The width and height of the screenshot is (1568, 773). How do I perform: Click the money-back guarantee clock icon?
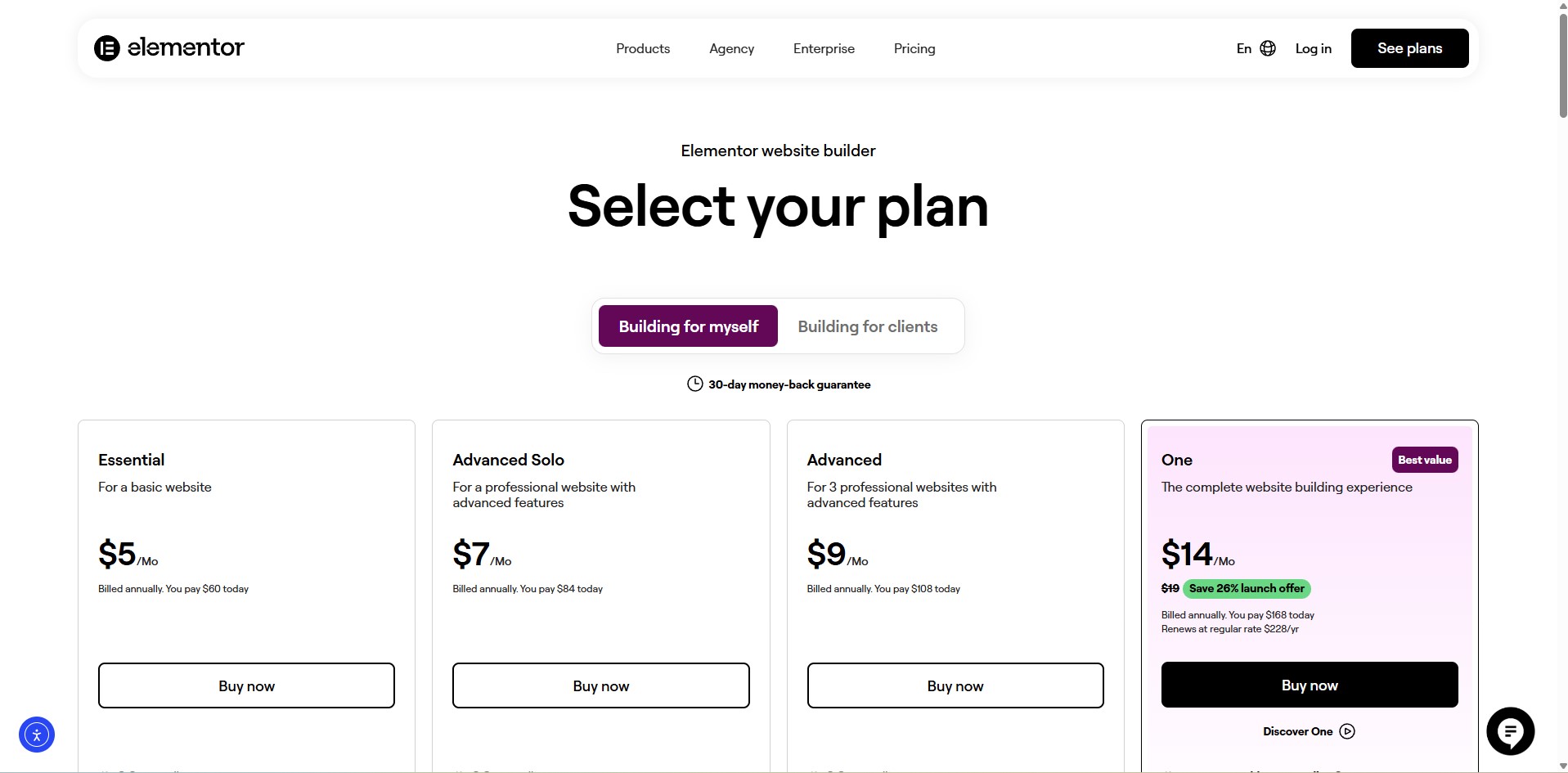(694, 384)
